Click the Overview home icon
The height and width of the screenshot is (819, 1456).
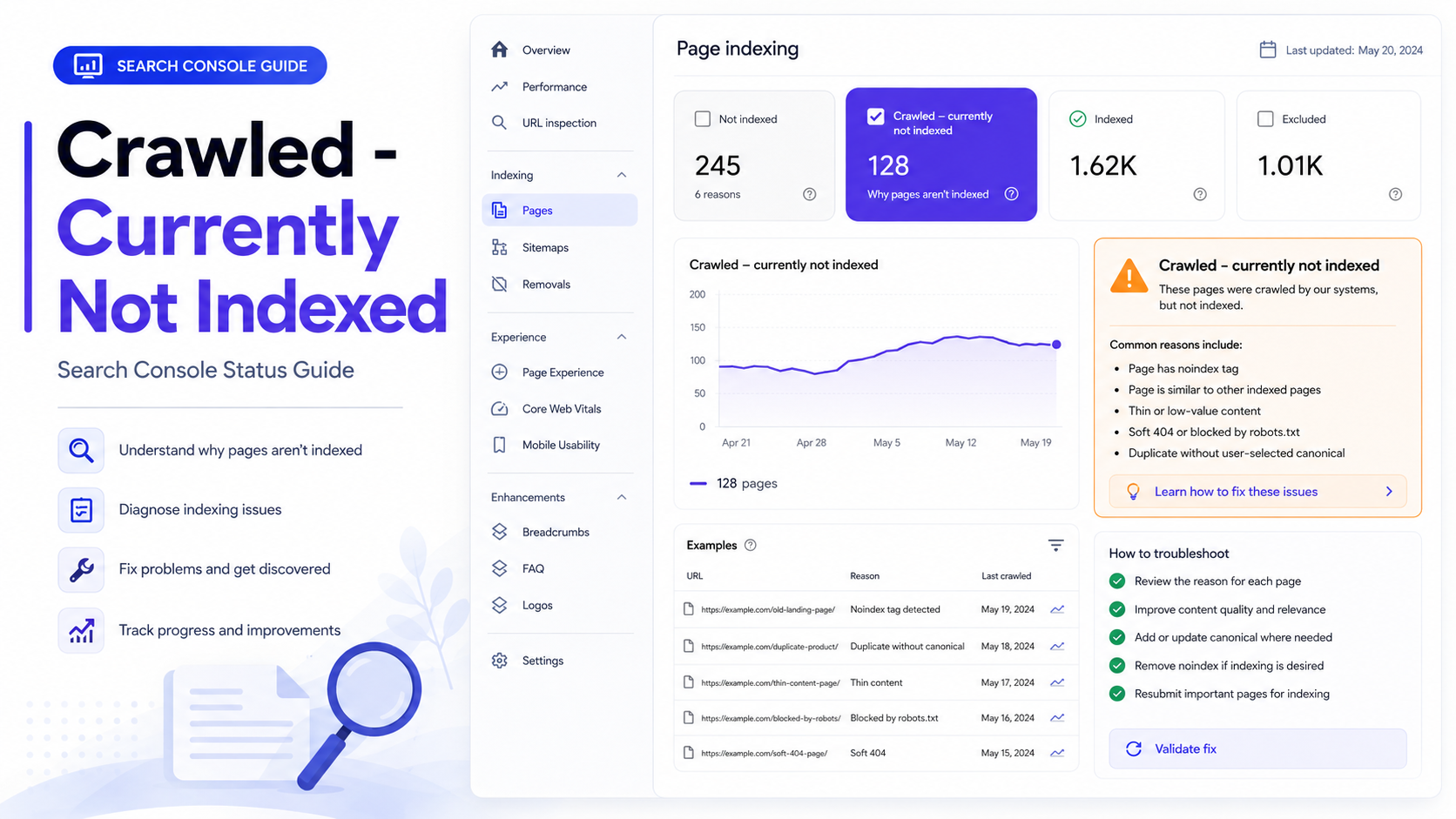coord(499,50)
